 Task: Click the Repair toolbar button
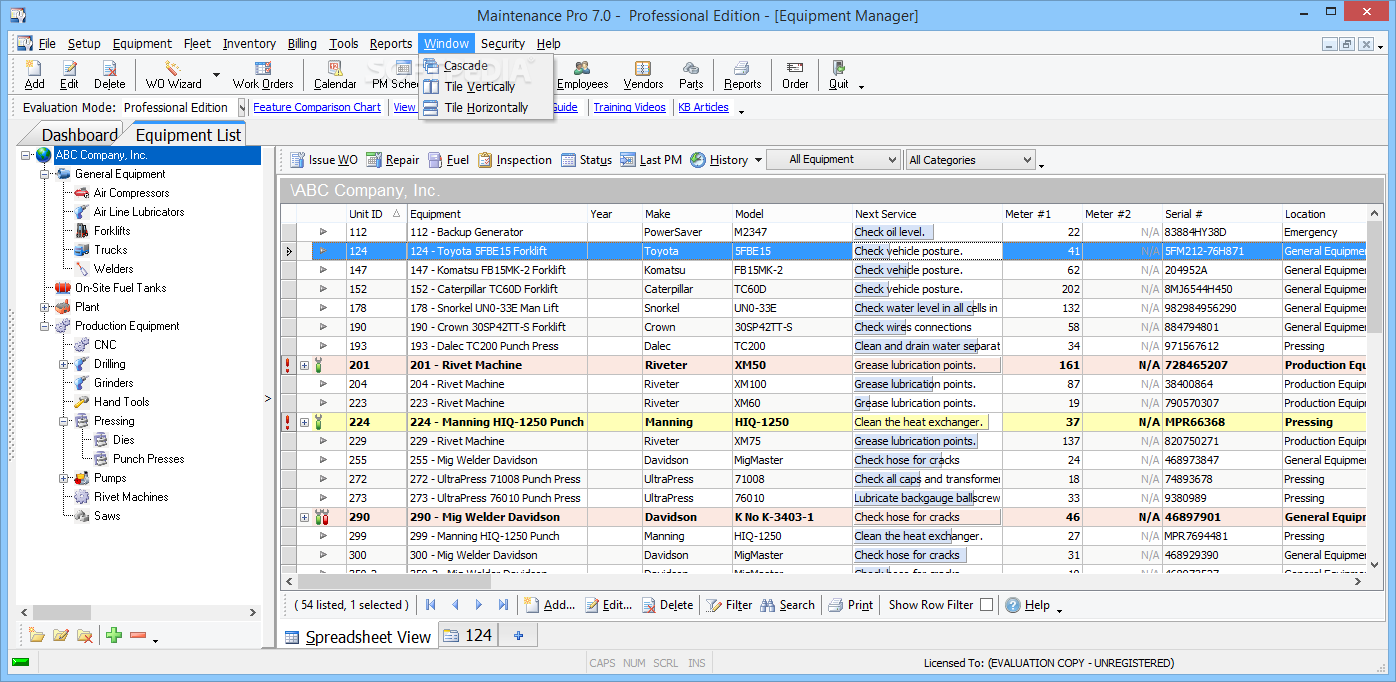pyautogui.click(x=393, y=160)
